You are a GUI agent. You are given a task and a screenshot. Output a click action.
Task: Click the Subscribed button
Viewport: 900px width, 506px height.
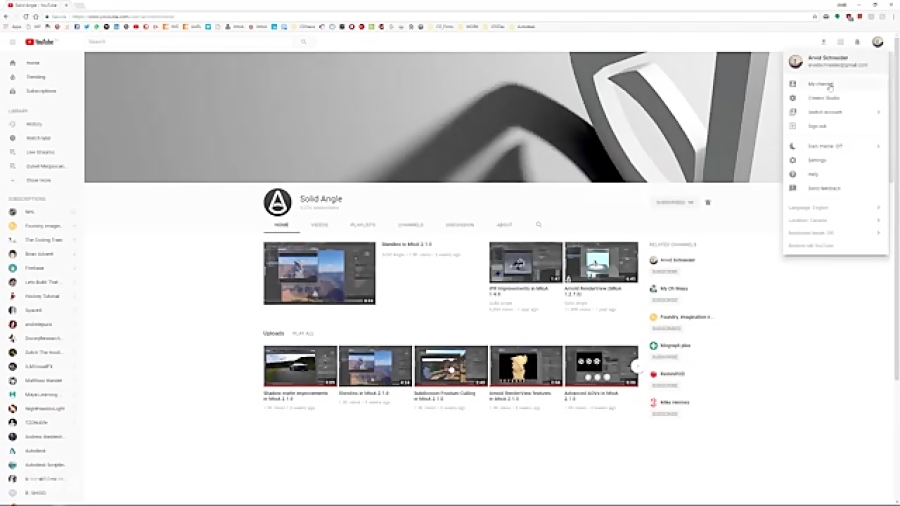[x=674, y=202]
